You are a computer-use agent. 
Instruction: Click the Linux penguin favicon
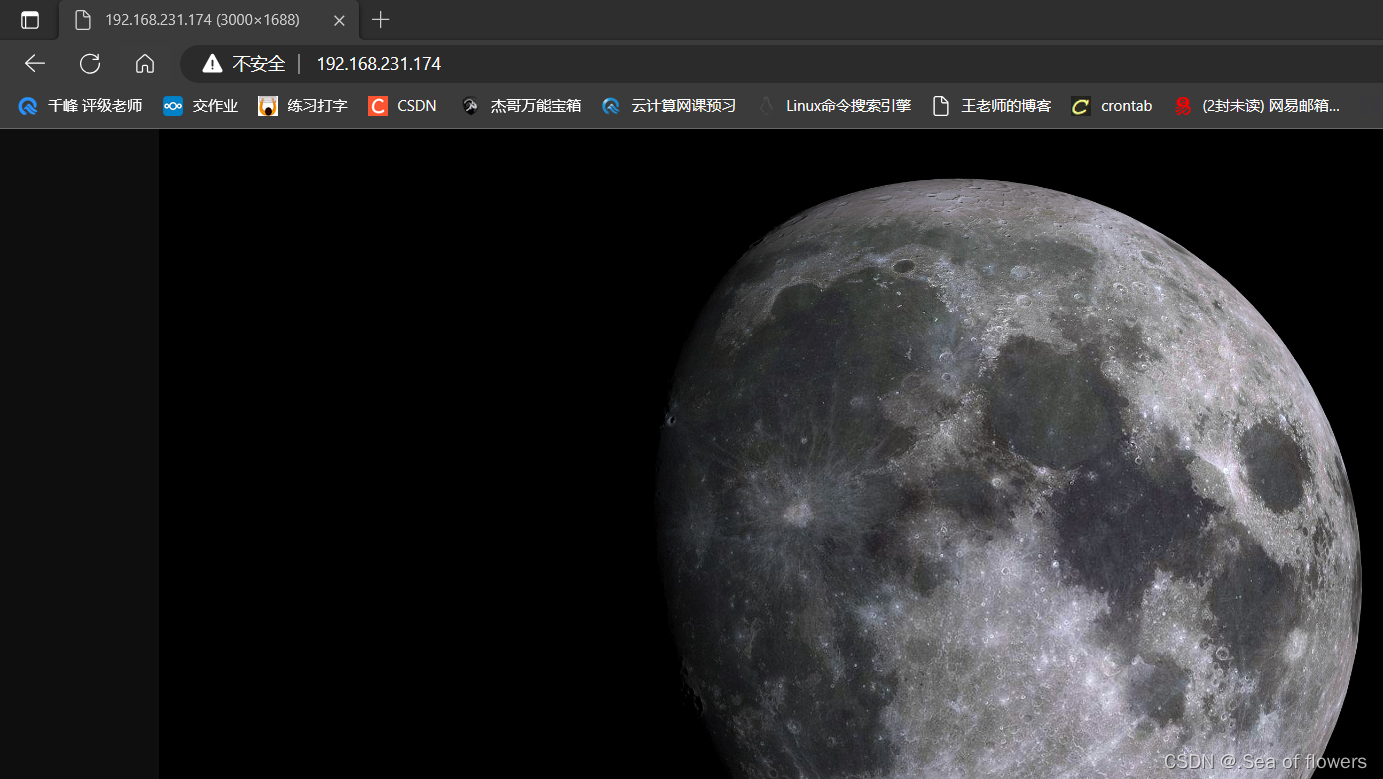point(766,106)
